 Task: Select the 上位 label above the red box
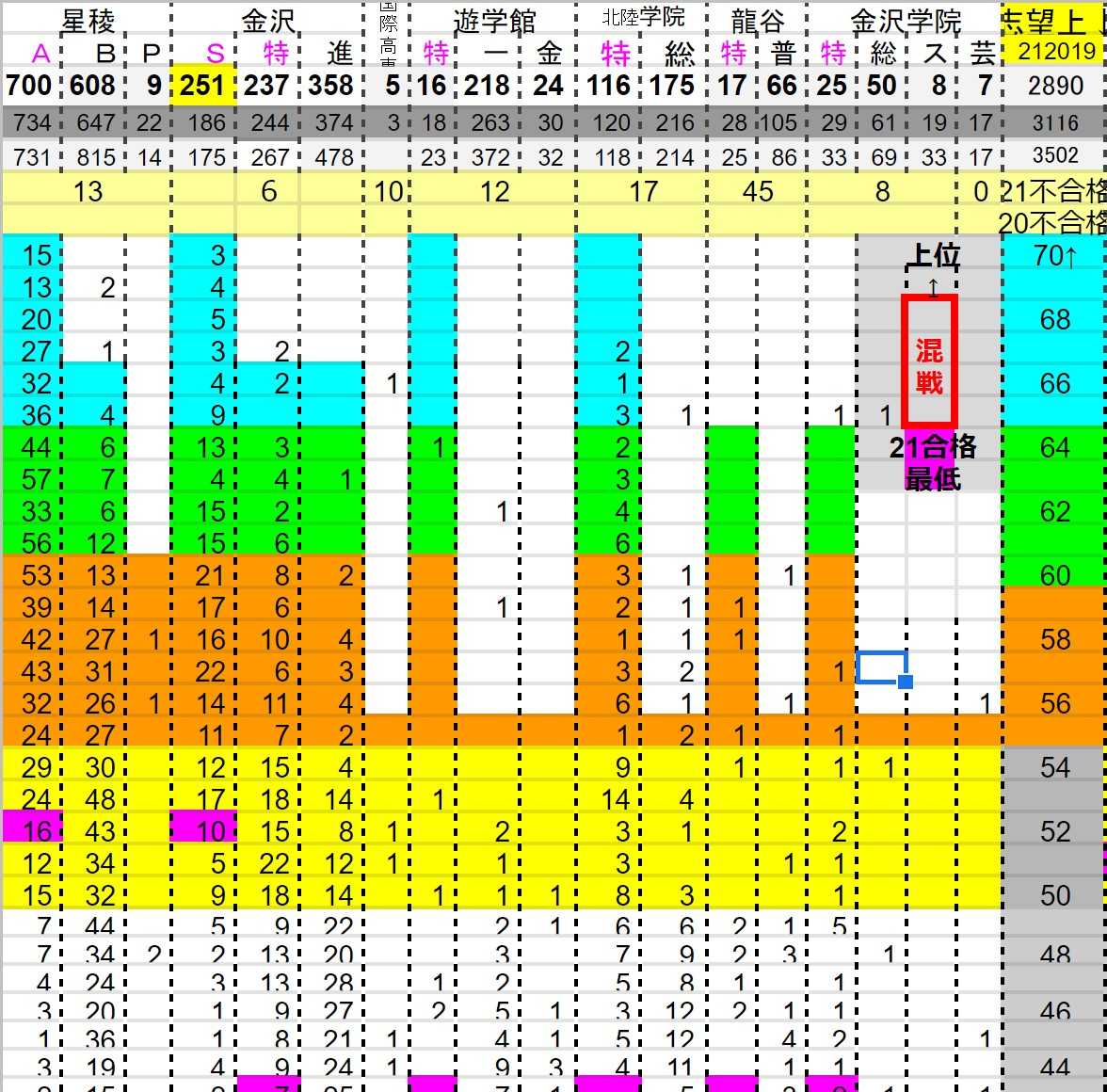(x=933, y=256)
